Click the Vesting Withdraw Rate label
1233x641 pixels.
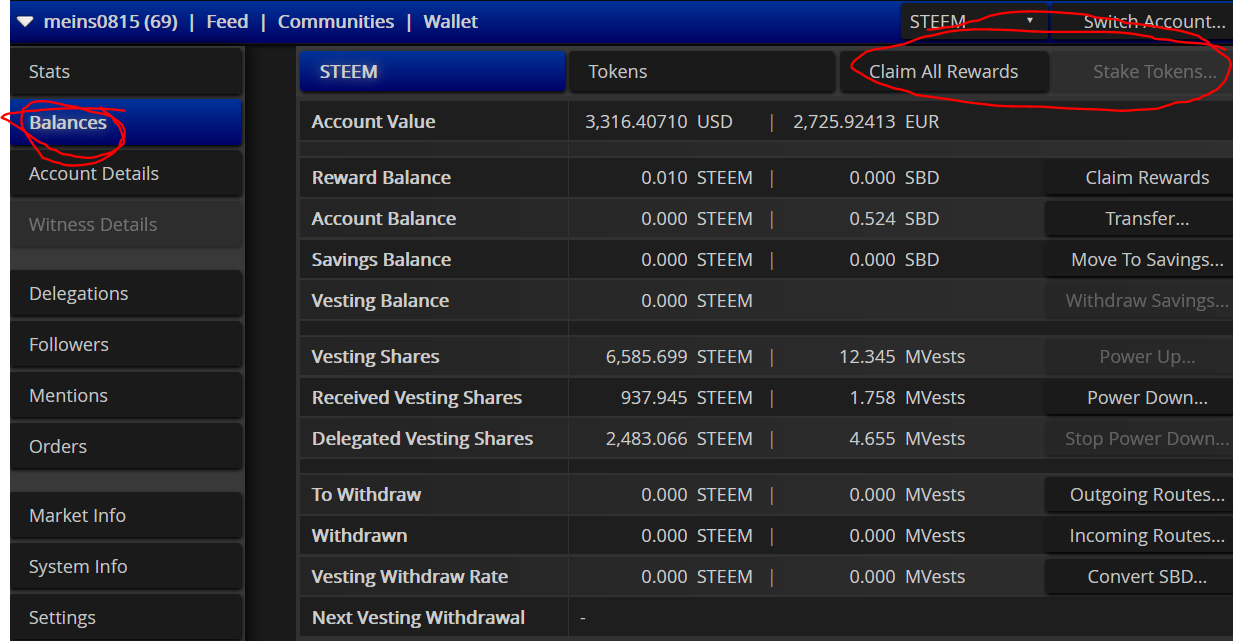click(409, 577)
